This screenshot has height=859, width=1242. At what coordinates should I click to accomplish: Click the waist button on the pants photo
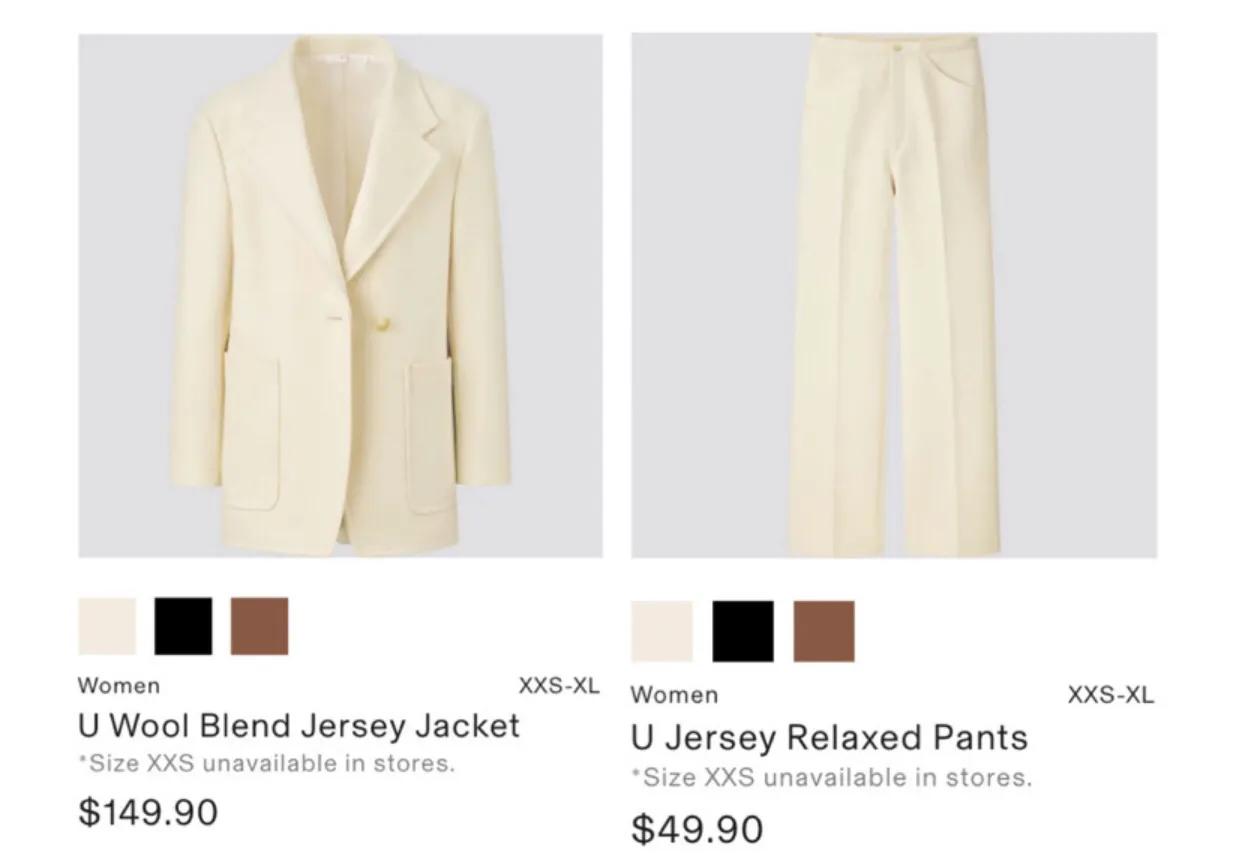pyautogui.click(x=899, y=46)
